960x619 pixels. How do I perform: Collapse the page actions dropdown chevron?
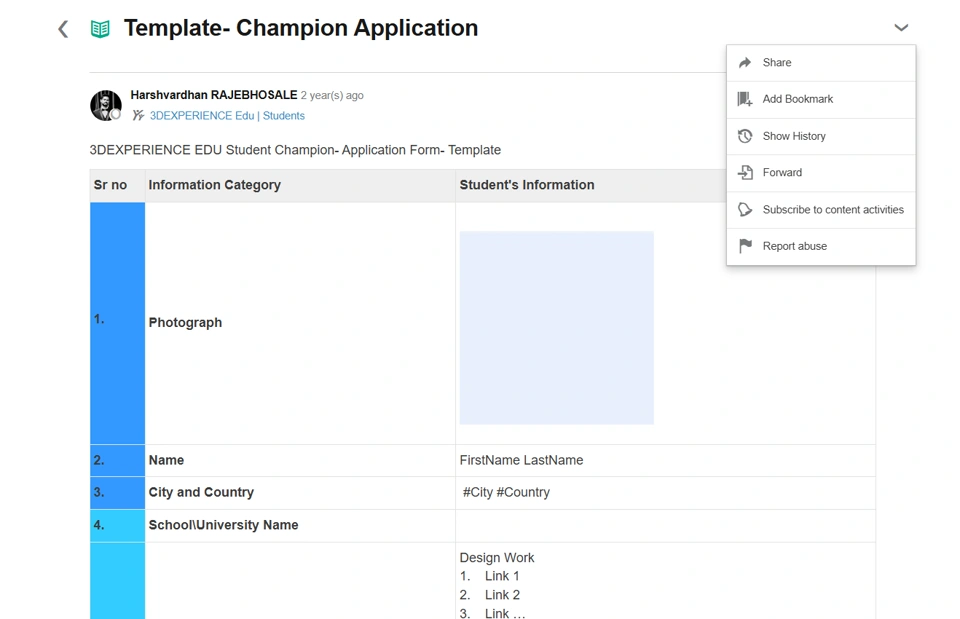click(901, 28)
